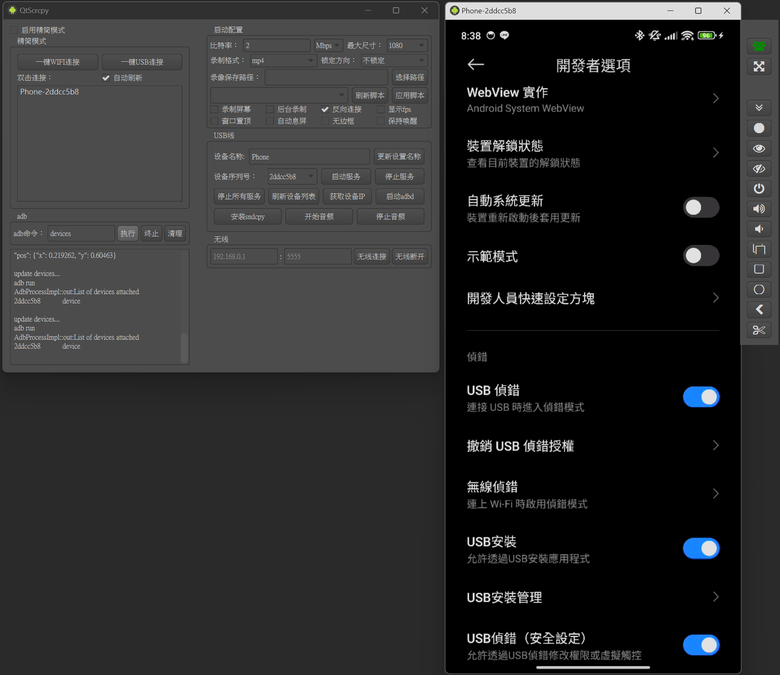
Task: Click the 设备名称 Phone input field
Action: pos(309,157)
